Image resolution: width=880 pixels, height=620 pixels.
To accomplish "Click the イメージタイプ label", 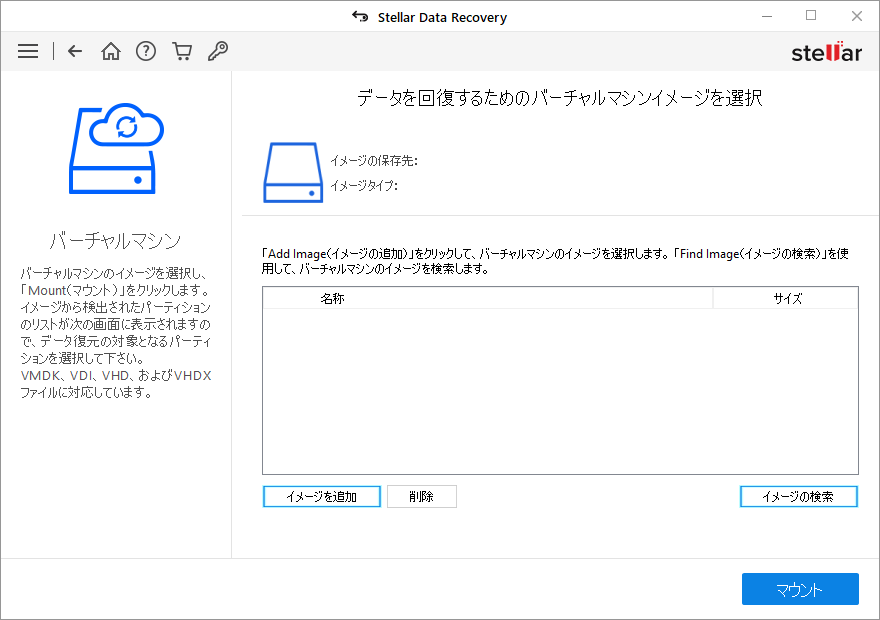I will 364,186.
